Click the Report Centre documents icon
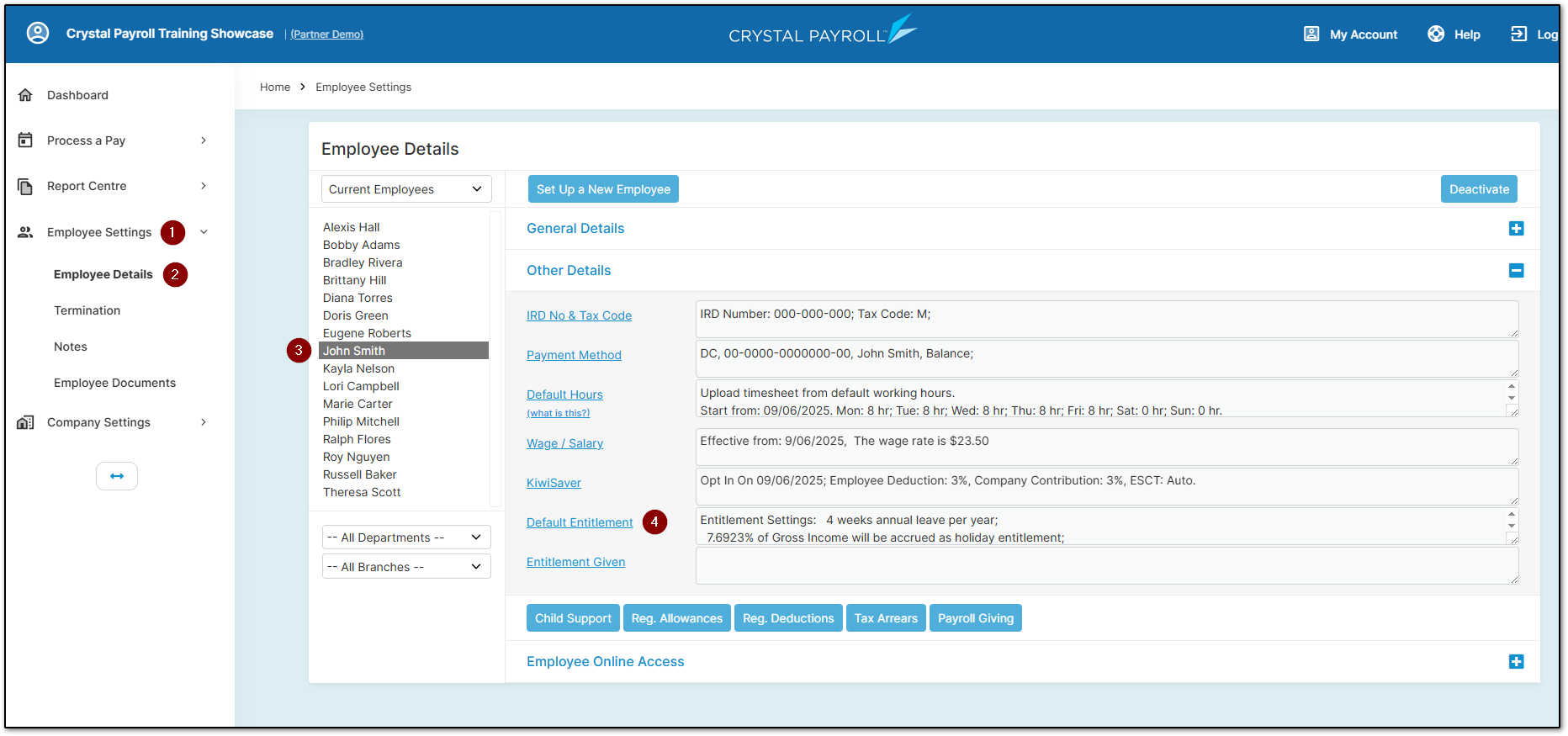The image size is (1568, 736). (x=25, y=186)
